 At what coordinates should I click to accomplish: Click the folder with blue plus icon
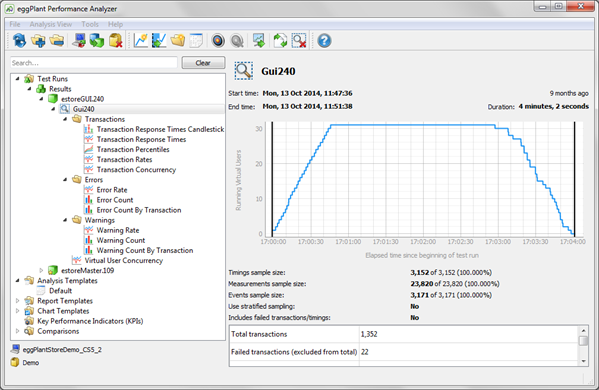tap(38, 40)
